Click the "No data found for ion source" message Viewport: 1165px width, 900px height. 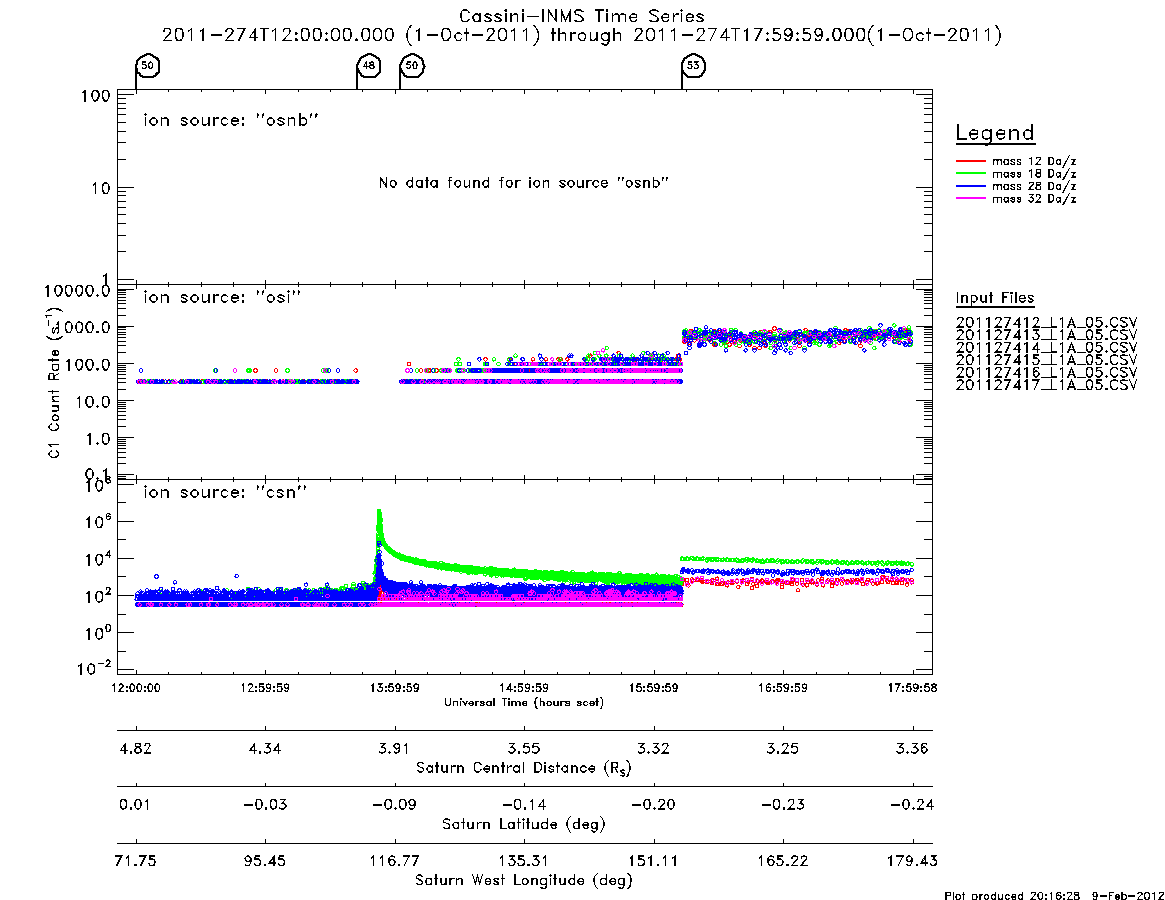524,183
